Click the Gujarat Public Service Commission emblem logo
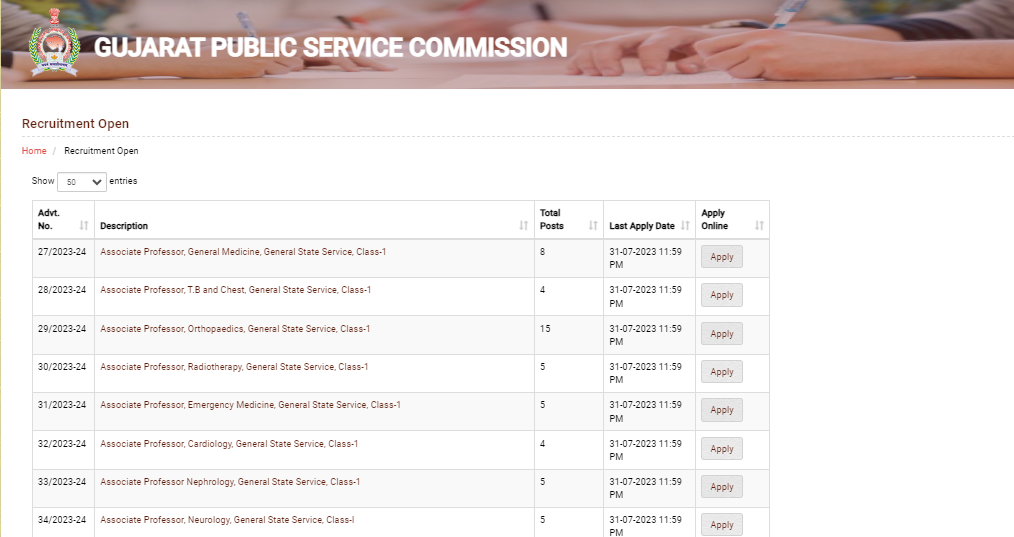The image size is (1014, 537). pos(54,43)
